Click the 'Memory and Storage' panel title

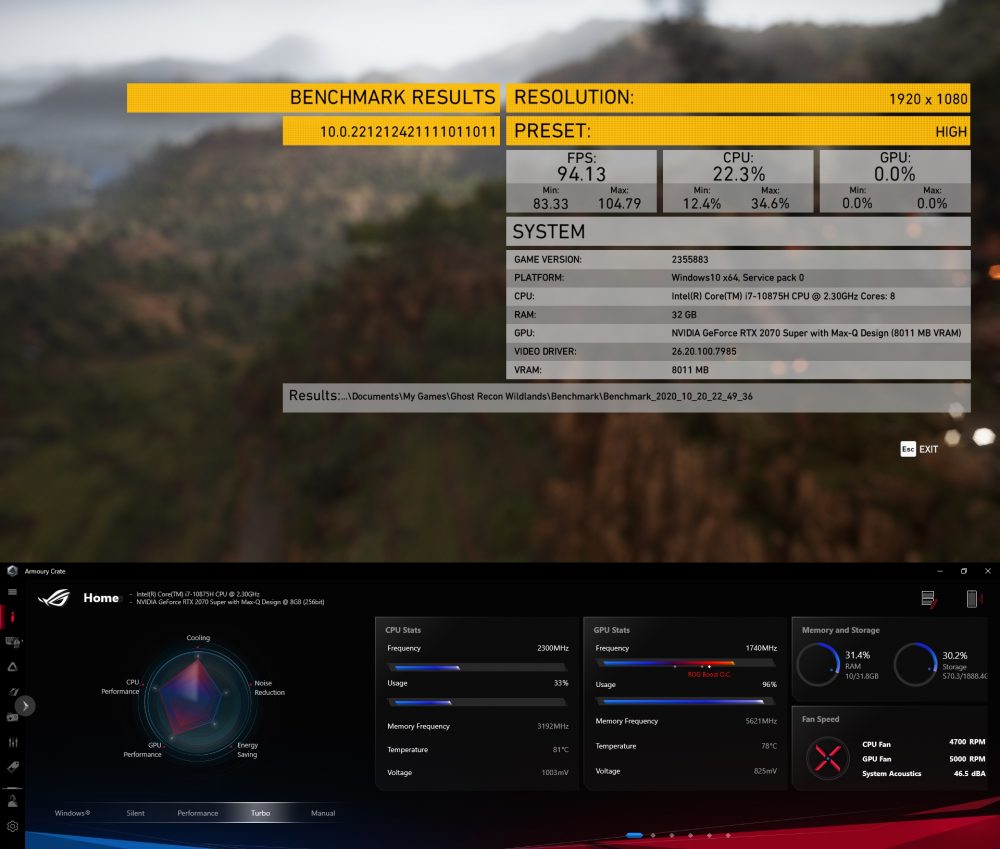click(x=841, y=630)
